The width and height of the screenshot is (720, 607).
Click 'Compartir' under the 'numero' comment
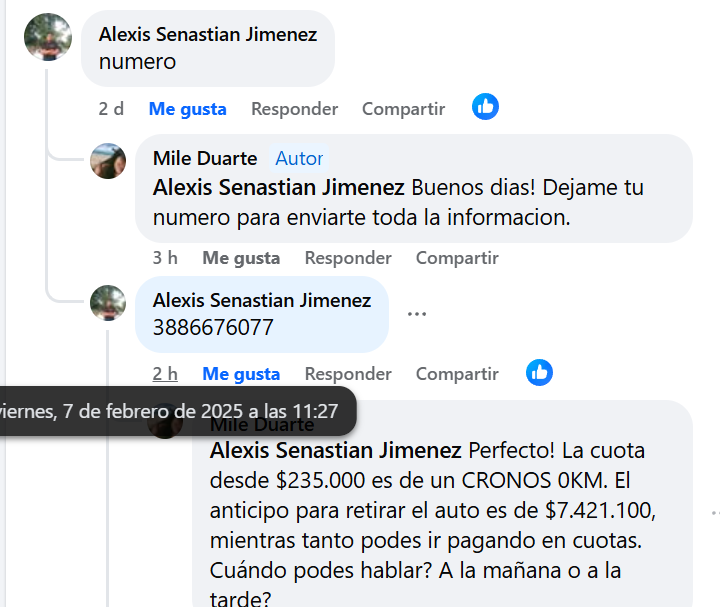click(x=403, y=109)
